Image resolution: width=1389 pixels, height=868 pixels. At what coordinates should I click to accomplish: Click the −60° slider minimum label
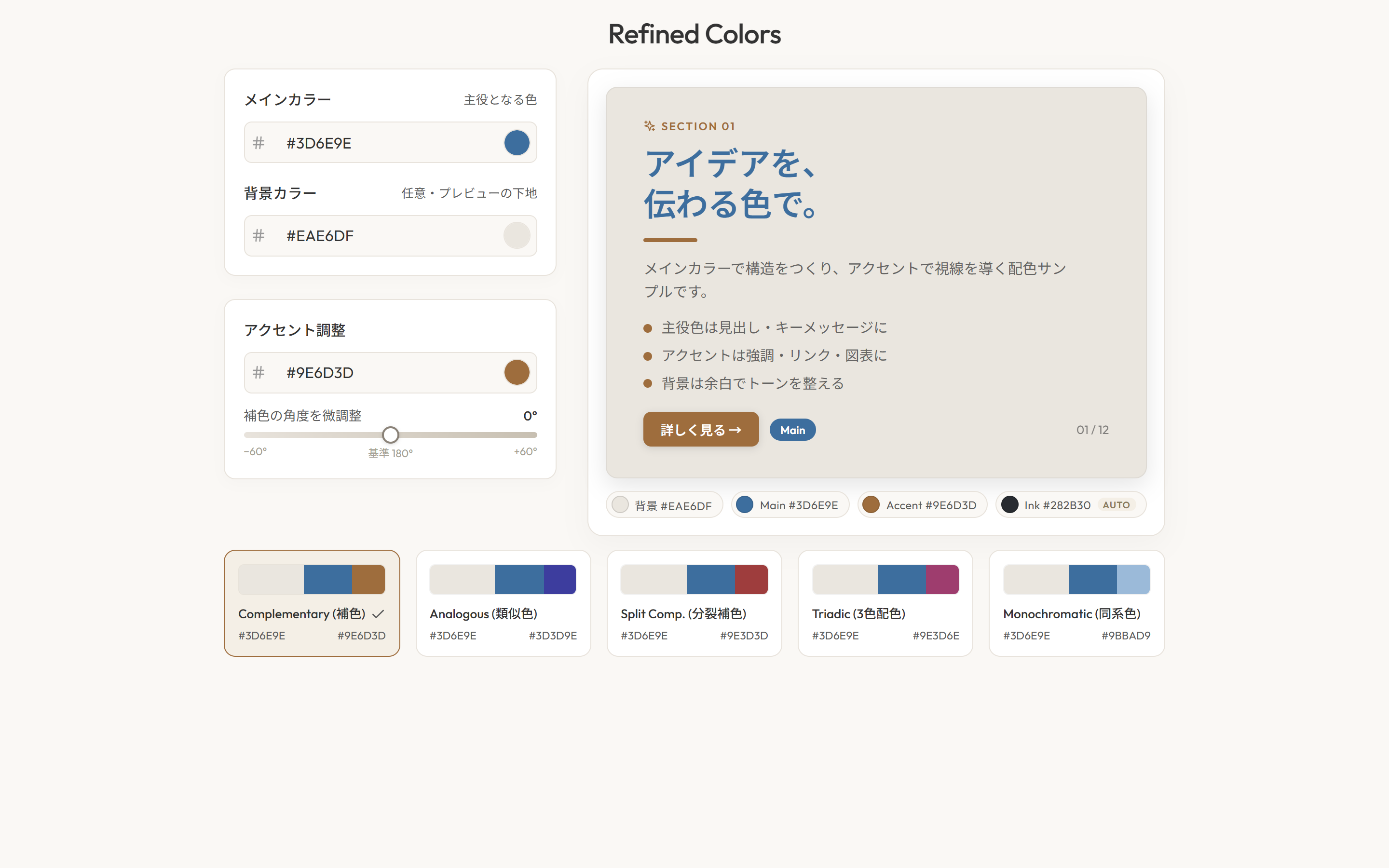pos(256,452)
